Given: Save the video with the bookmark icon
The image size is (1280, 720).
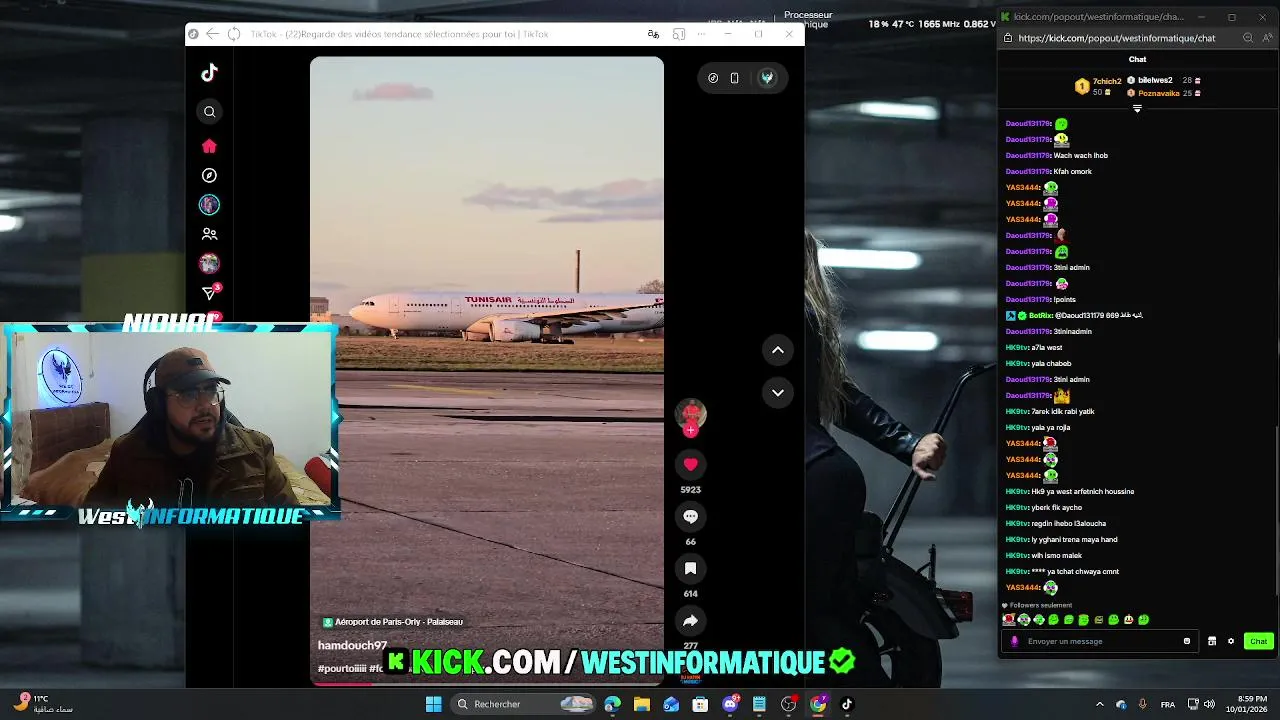Looking at the screenshot, I should pyautogui.click(x=690, y=568).
